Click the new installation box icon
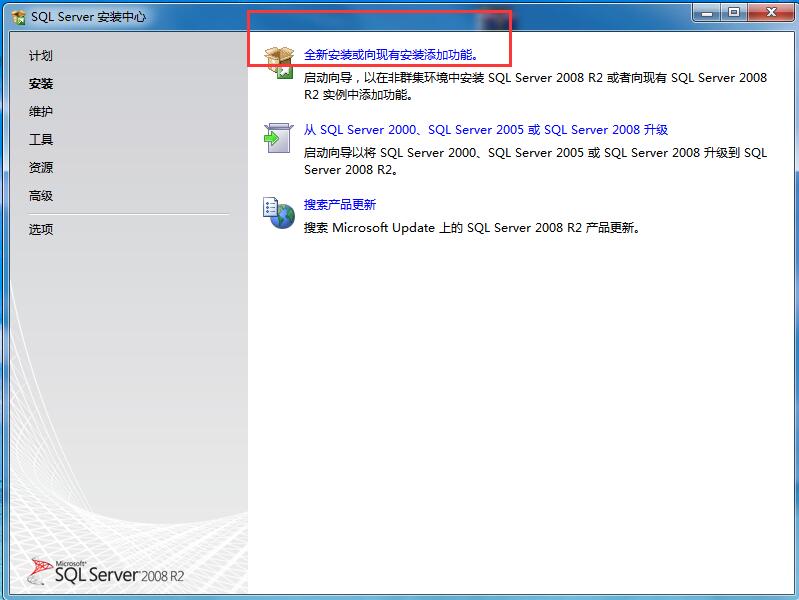Image resolution: width=799 pixels, height=600 pixels. [x=279, y=62]
